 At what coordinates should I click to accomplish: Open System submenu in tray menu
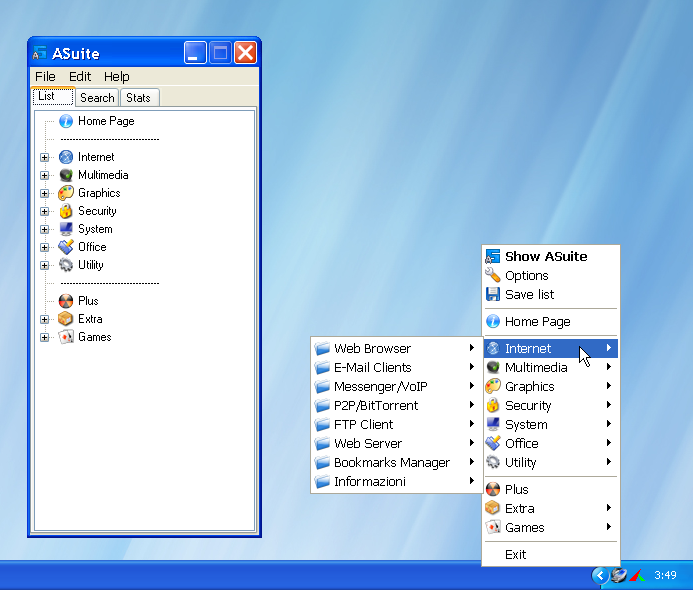(551, 424)
